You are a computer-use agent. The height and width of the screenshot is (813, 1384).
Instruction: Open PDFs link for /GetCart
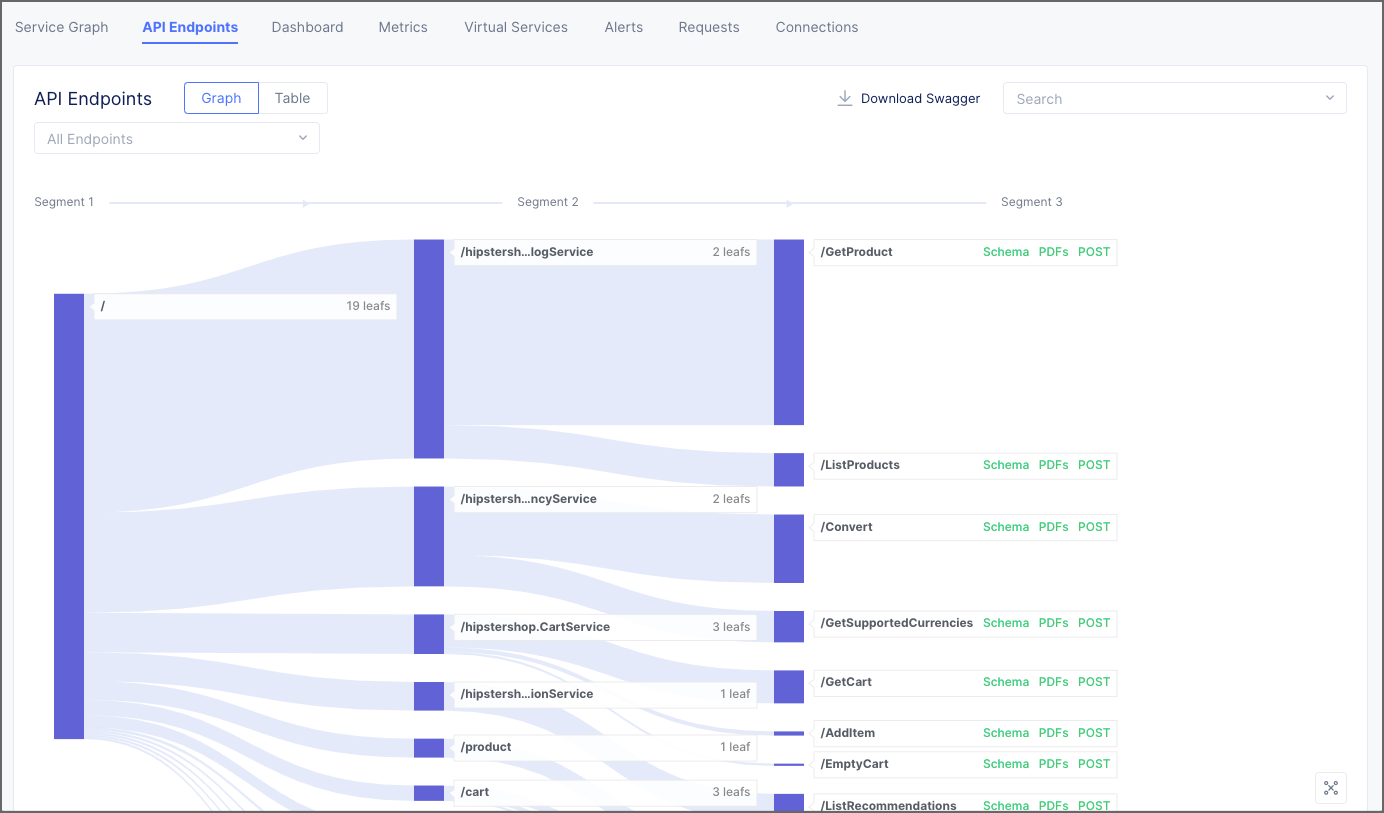click(1053, 682)
